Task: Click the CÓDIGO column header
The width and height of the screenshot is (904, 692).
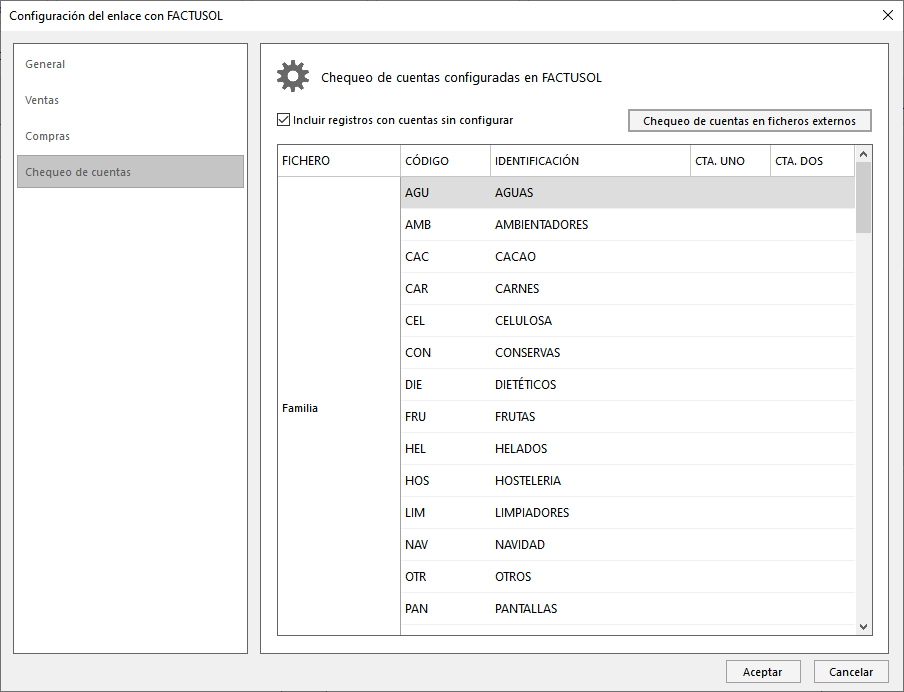Action: (x=445, y=161)
